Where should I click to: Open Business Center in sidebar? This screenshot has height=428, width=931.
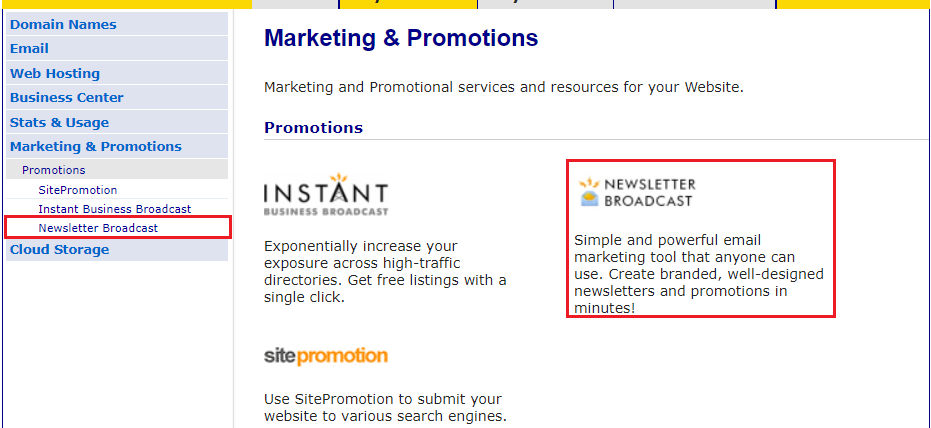(117, 97)
